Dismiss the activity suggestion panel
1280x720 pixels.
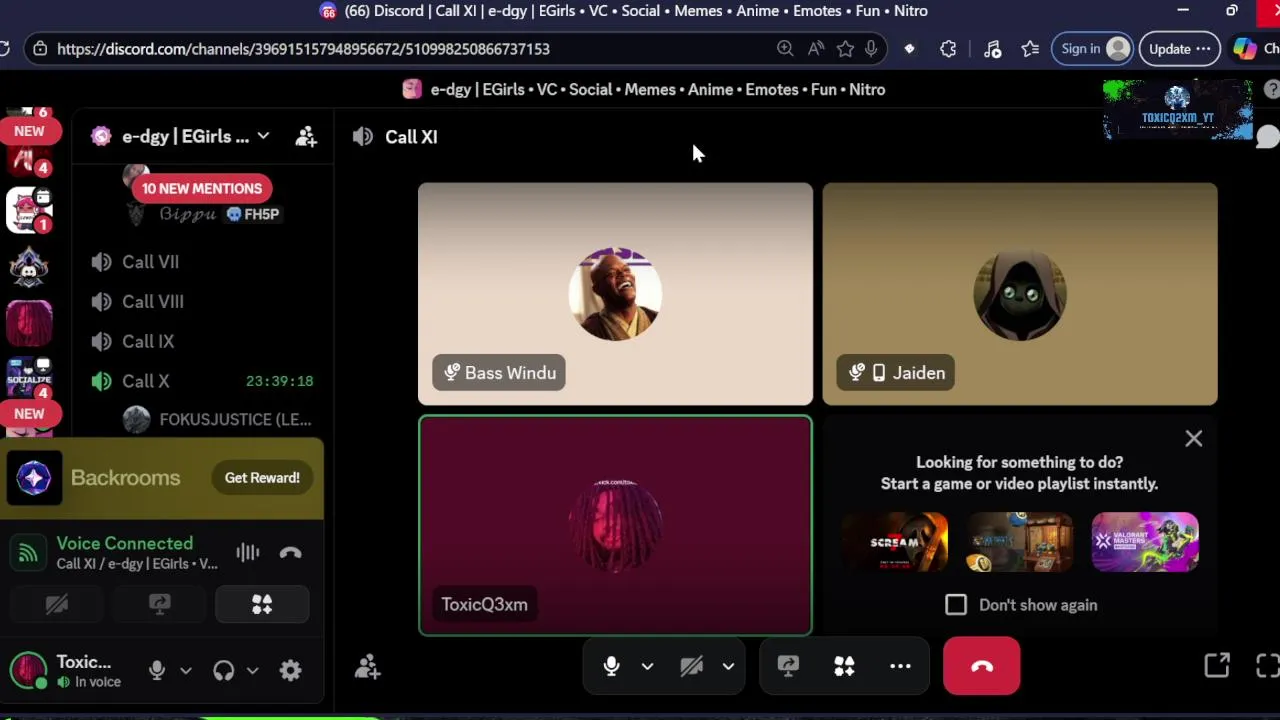coord(1193,439)
